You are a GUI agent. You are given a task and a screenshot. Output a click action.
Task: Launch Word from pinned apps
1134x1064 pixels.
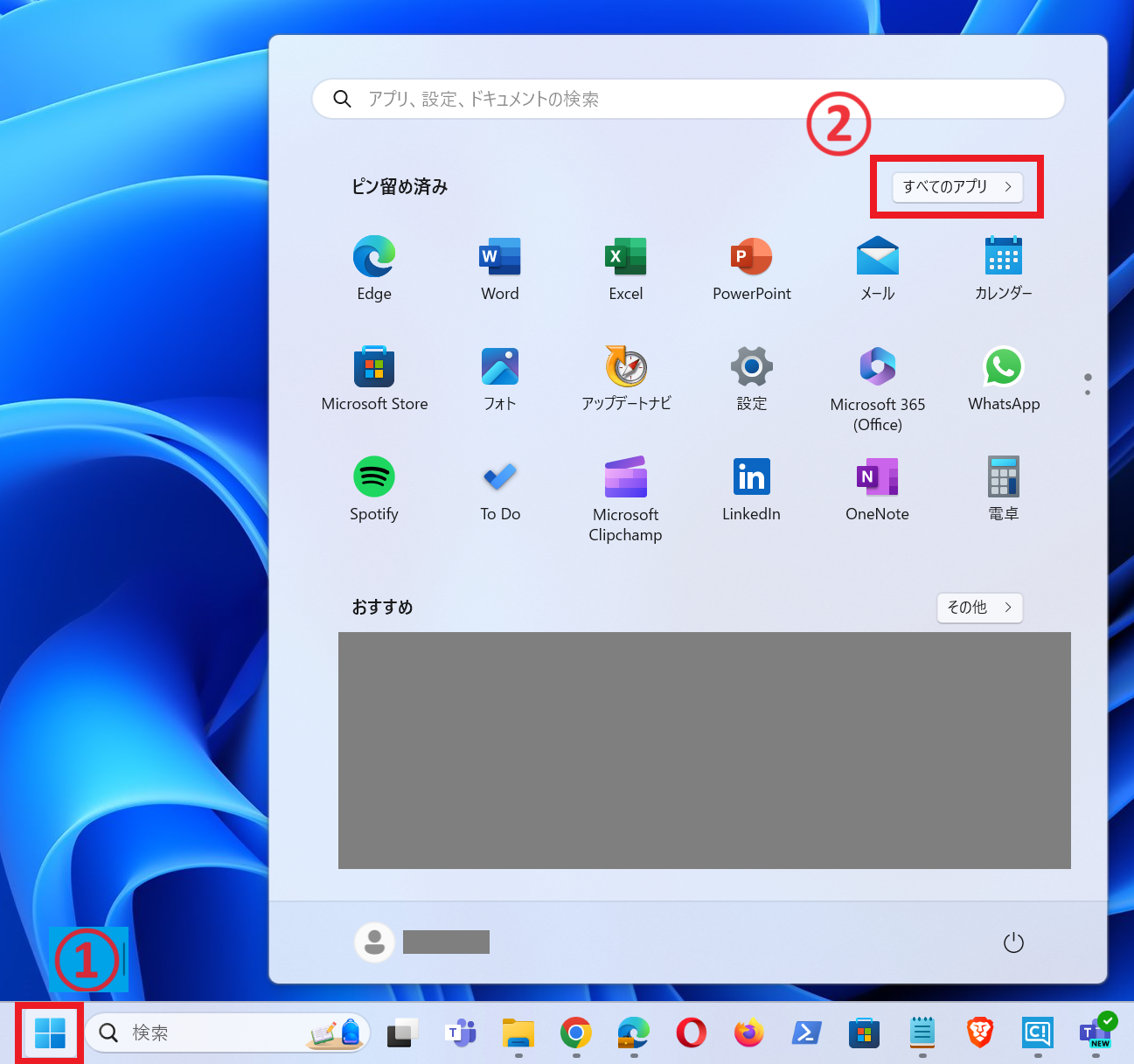500,268
